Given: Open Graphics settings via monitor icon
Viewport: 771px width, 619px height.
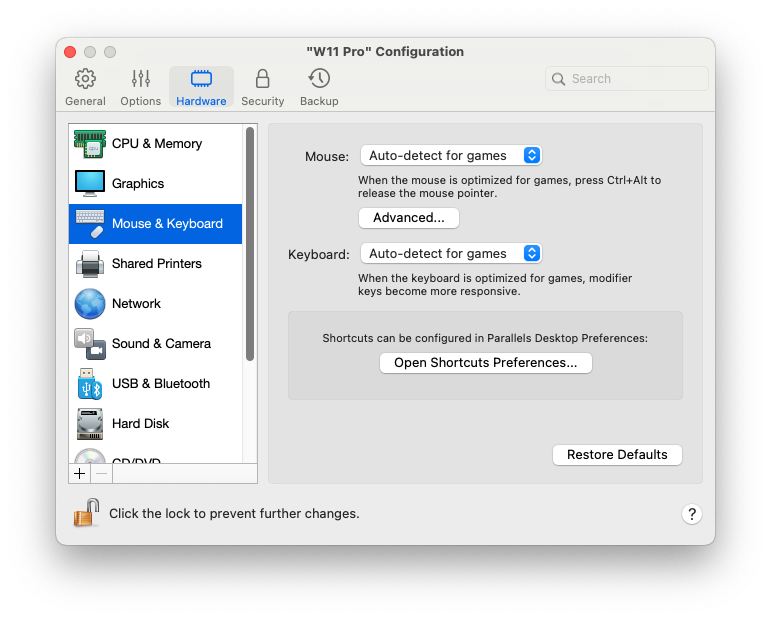Looking at the screenshot, I should pyautogui.click(x=90, y=184).
